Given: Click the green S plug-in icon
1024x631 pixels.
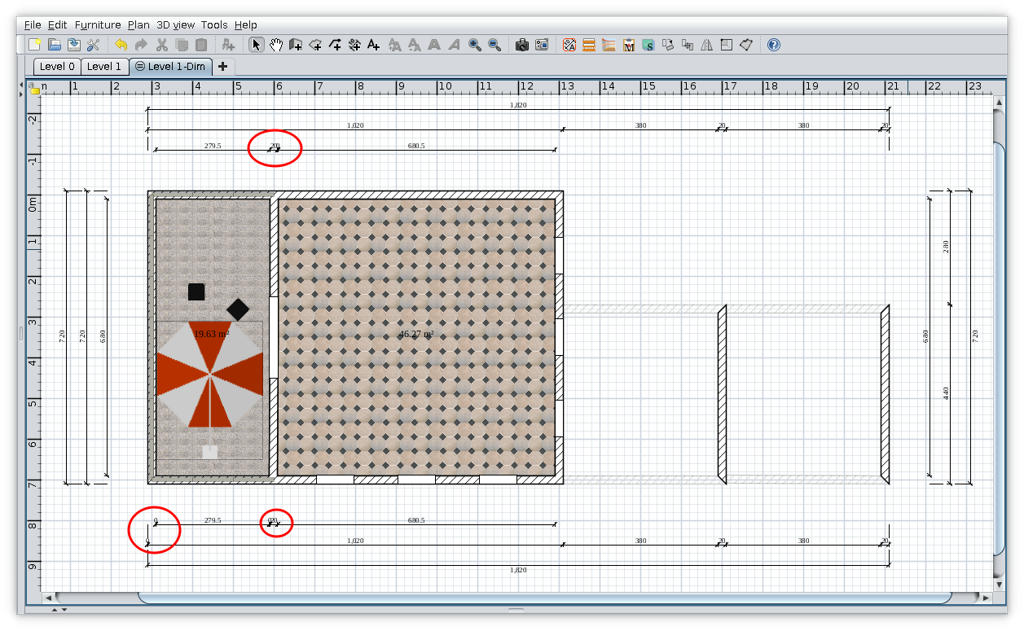Looking at the screenshot, I should pyautogui.click(x=648, y=45).
